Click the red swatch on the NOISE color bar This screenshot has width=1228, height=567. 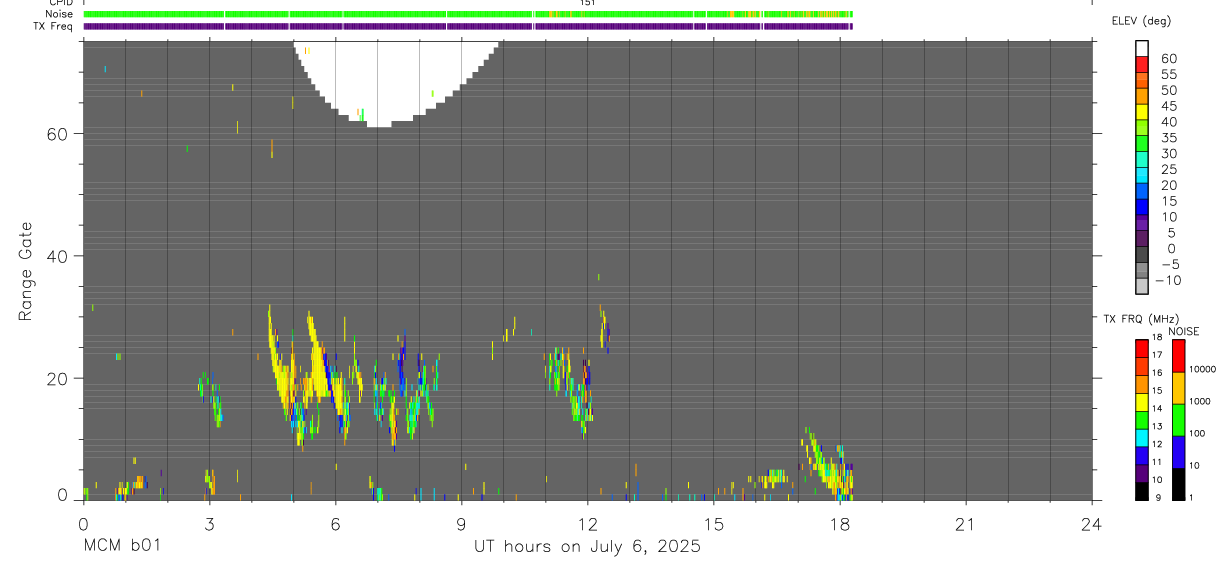(1178, 356)
